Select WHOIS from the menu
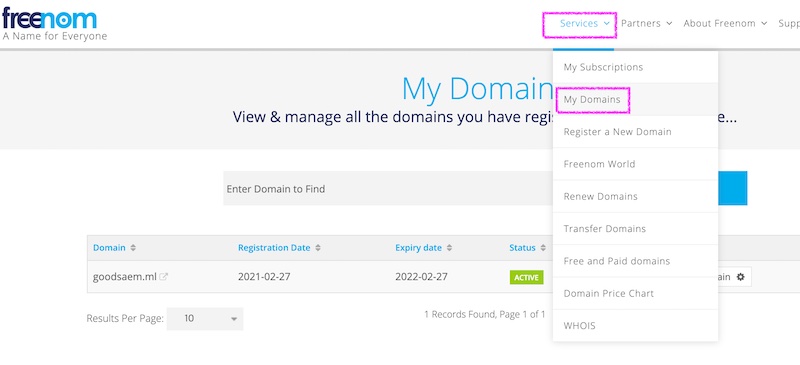Viewport: 800px width, 365px height. click(635, 326)
